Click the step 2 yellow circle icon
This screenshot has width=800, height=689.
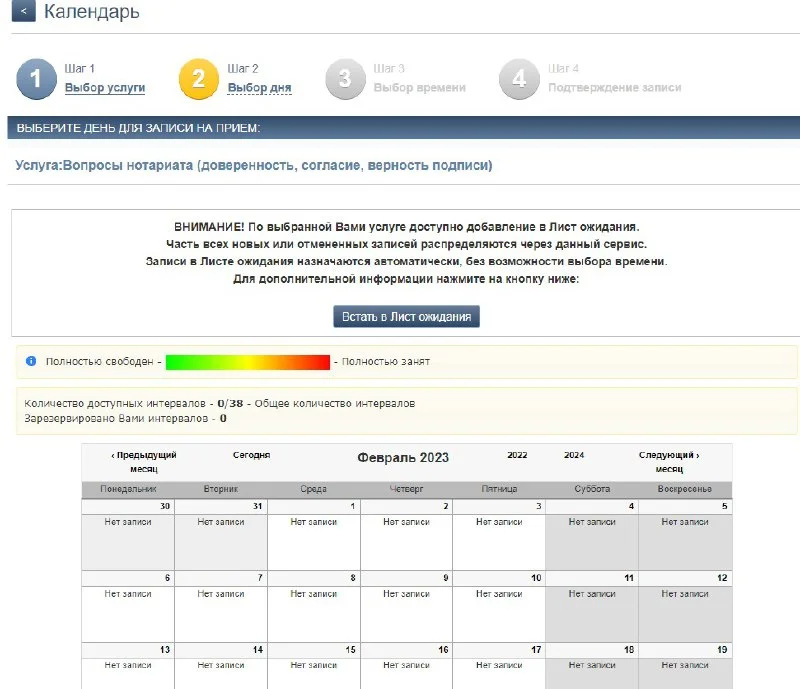tap(198, 80)
